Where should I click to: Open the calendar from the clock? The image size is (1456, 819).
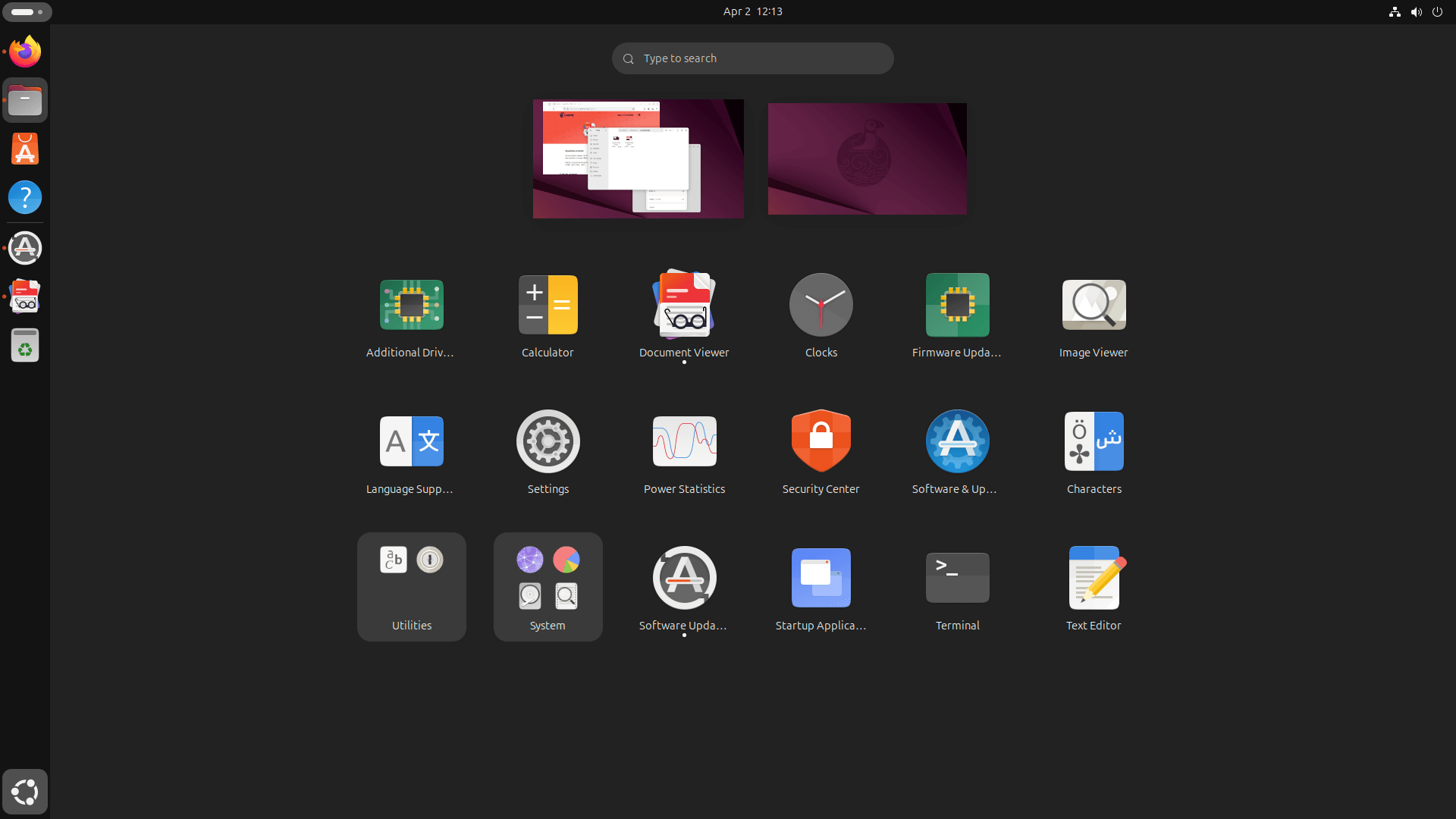point(752,11)
